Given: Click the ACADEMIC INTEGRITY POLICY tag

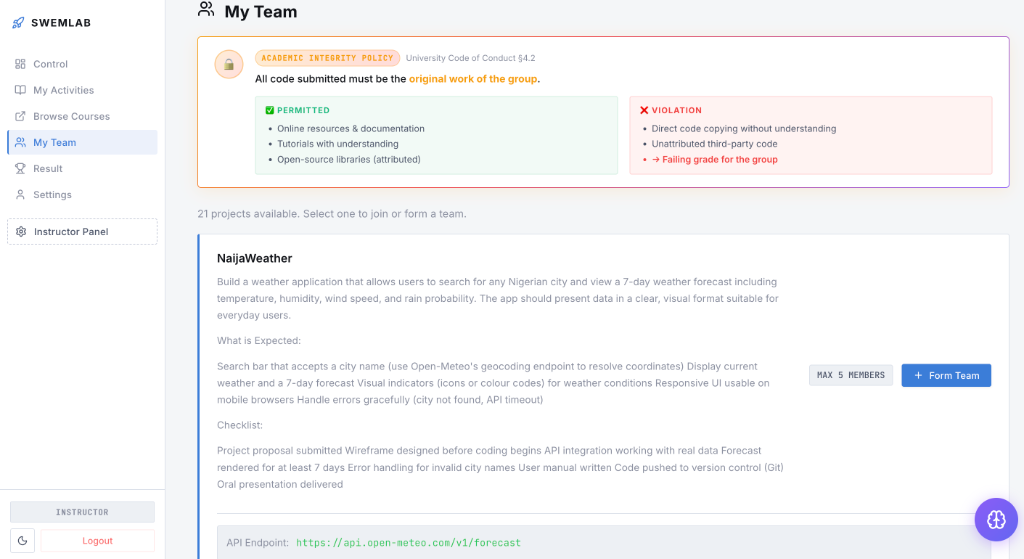Looking at the screenshot, I should coord(327,58).
